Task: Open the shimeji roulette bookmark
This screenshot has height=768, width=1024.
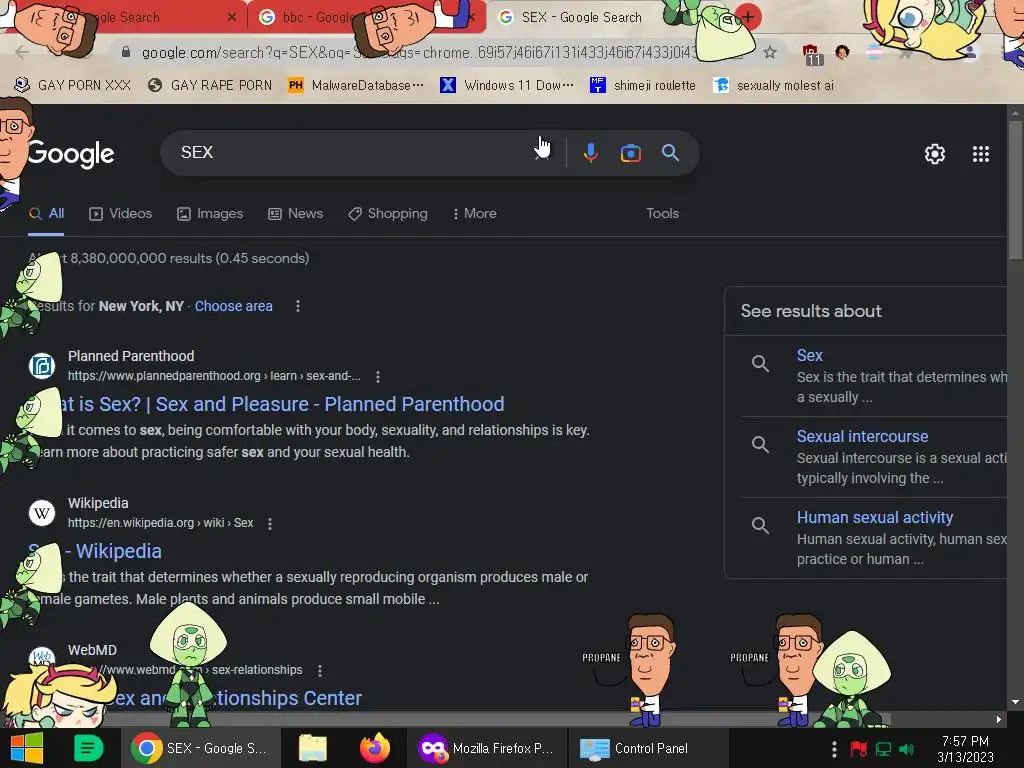Action: pyautogui.click(x=643, y=85)
